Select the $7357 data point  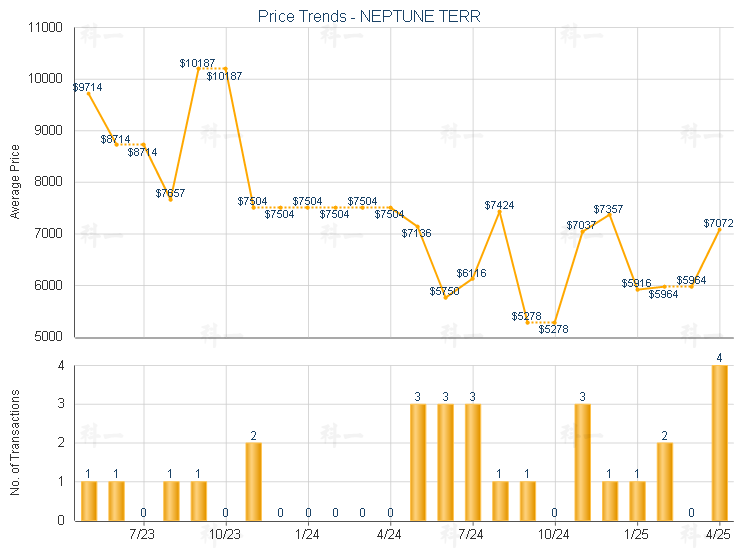(x=610, y=215)
